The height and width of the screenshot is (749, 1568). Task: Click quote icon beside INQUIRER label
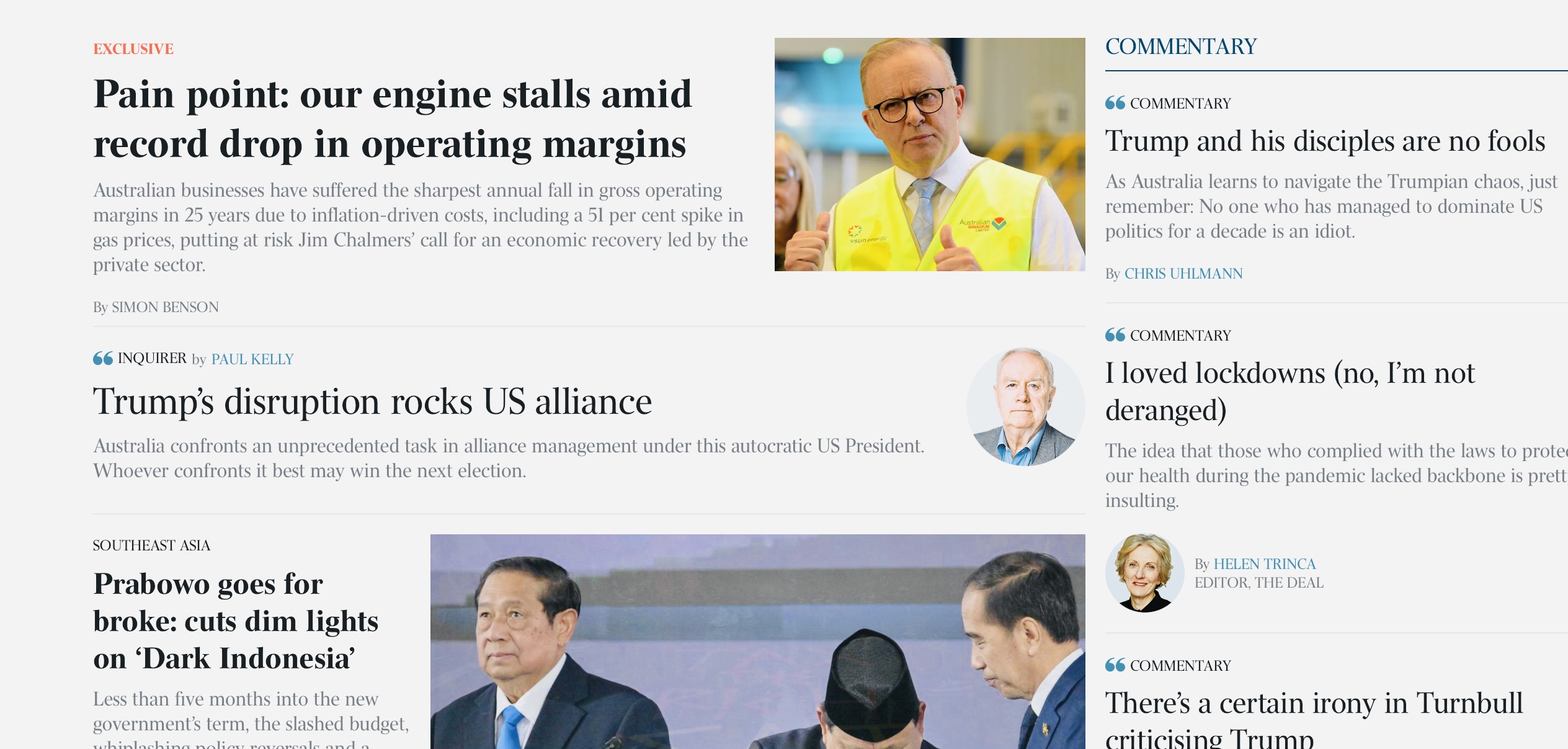click(x=103, y=358)
